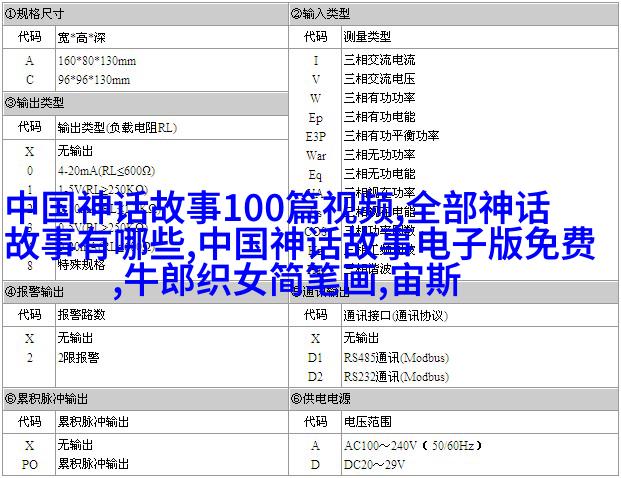
Task: Click the 2限报警 cell
Action: [x=78, y=357]
